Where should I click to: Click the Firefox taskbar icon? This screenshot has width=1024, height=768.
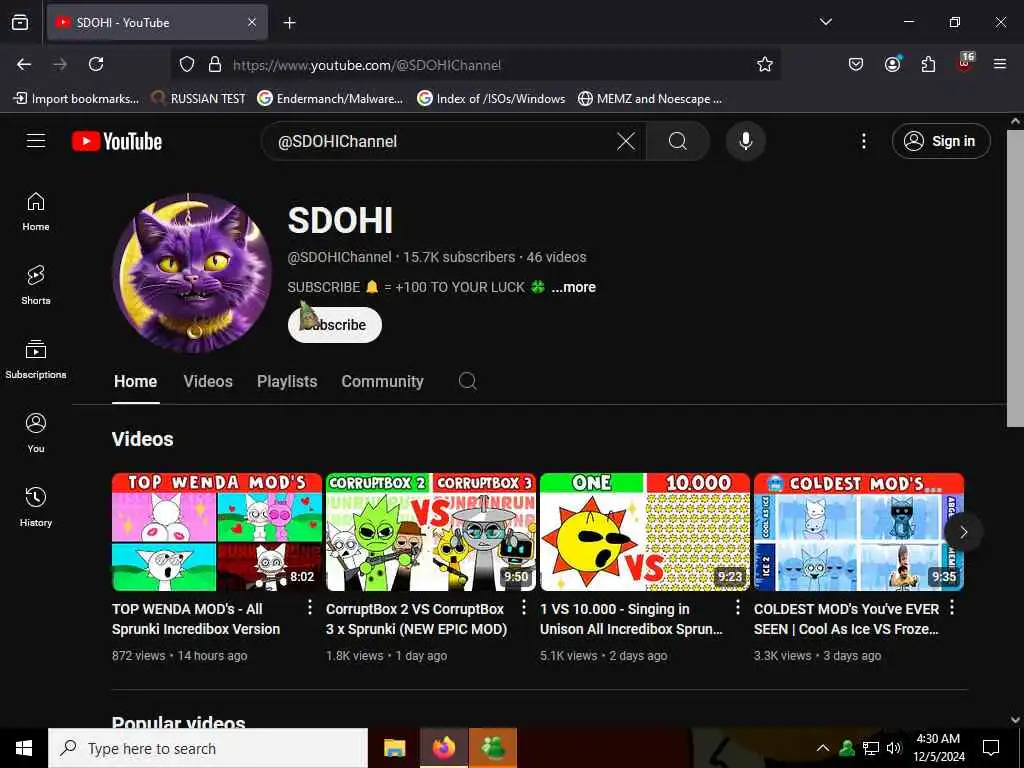coord(443,748)
